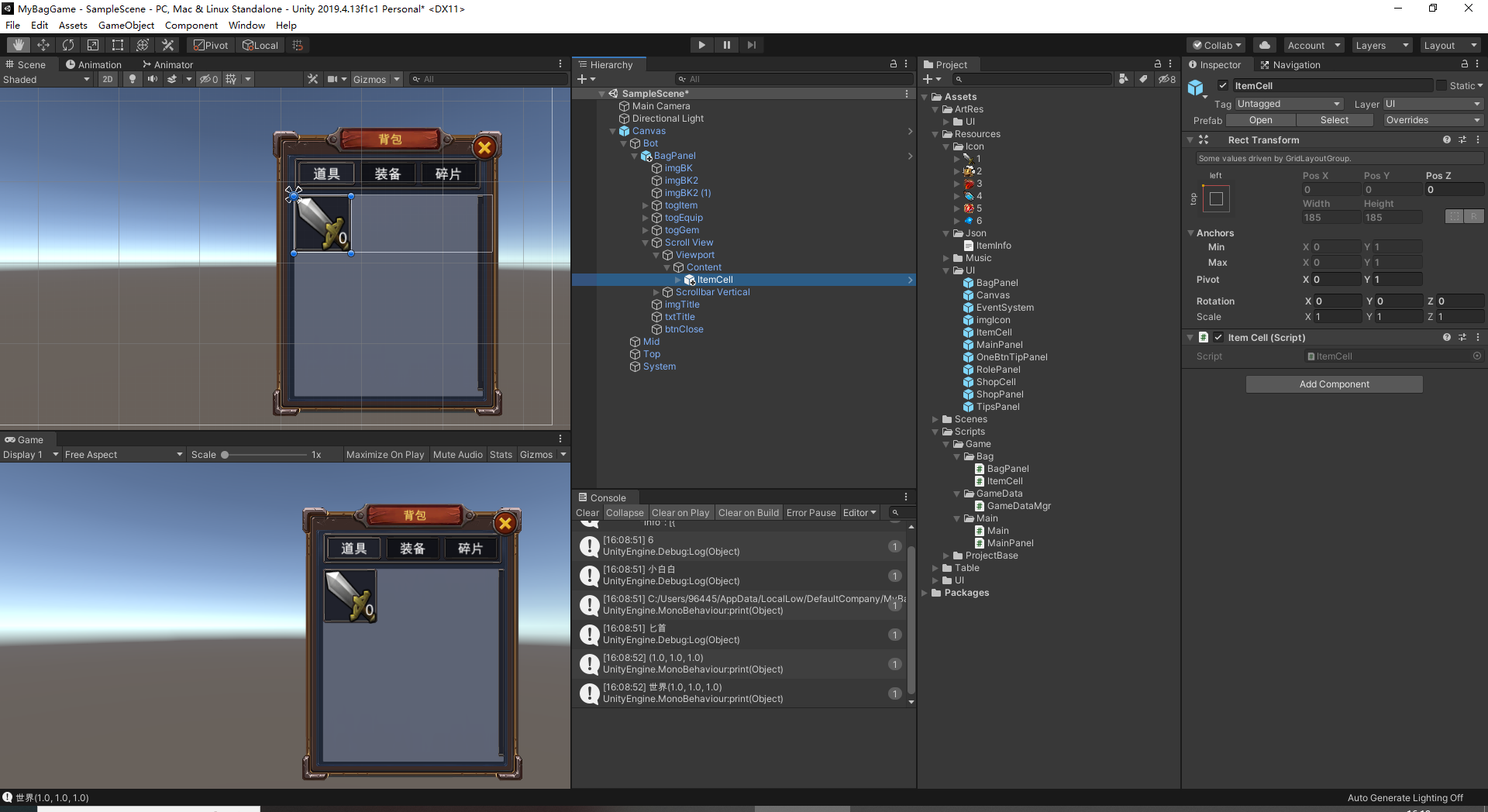The height and width of the screenshot is (812, 1488).
Task: Select the Rect tool
Action: click(118, 45)
